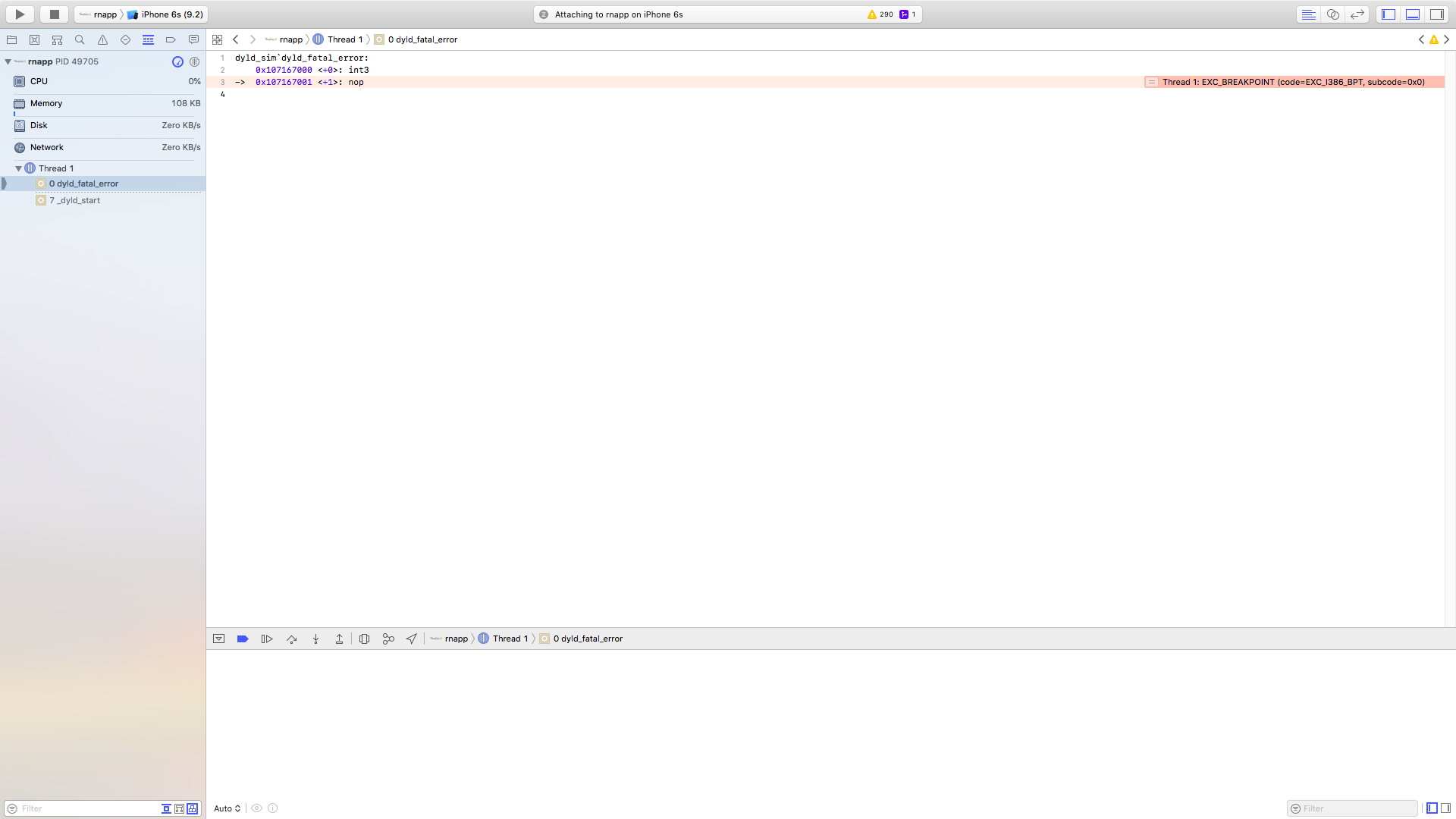Hide the Navigator panel
The height and width of the screenshot is (819, 1456).
pos(1389,14)
